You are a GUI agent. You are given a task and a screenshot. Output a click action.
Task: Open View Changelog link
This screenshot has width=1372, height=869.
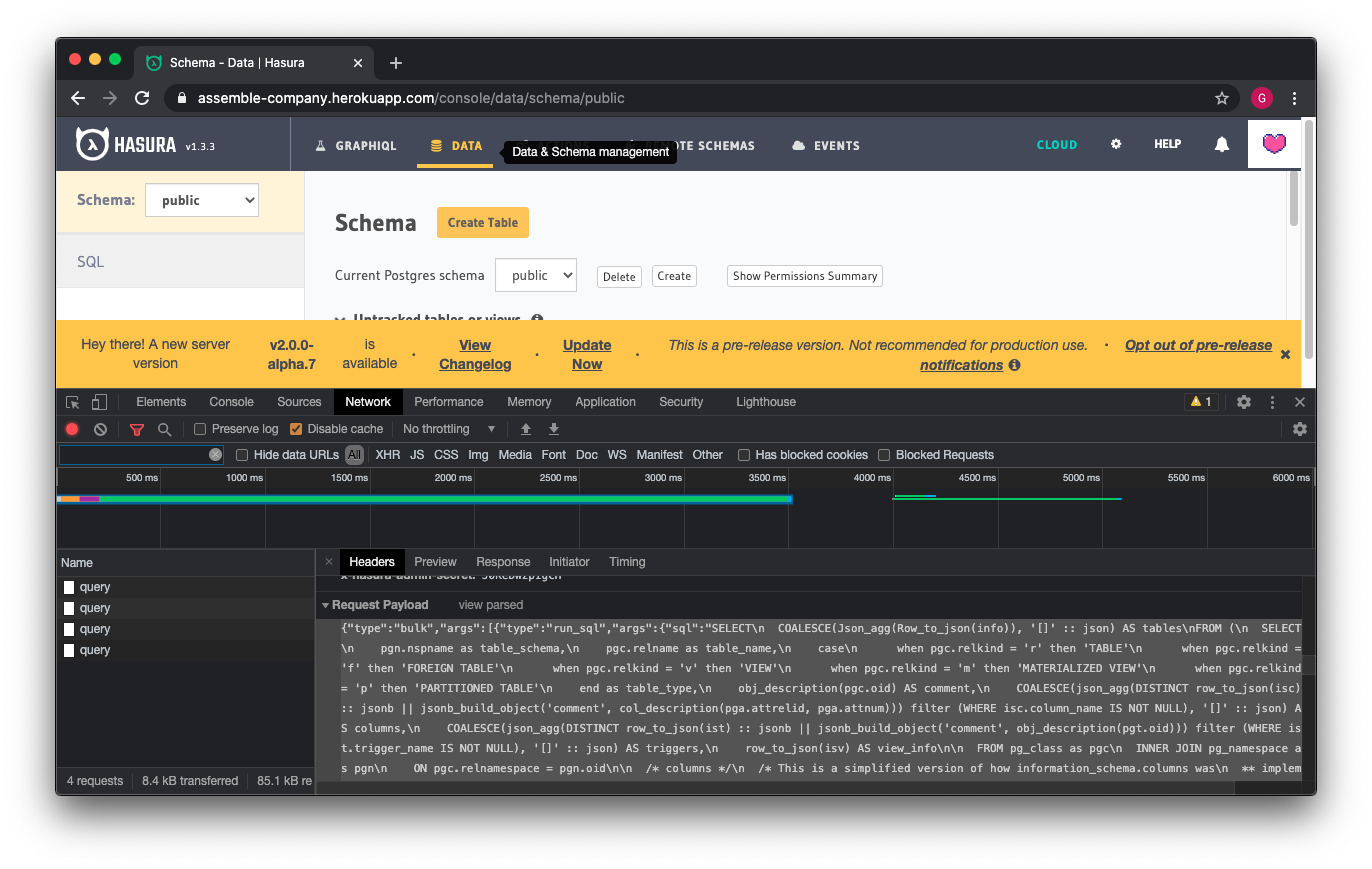tap(475, 354)
